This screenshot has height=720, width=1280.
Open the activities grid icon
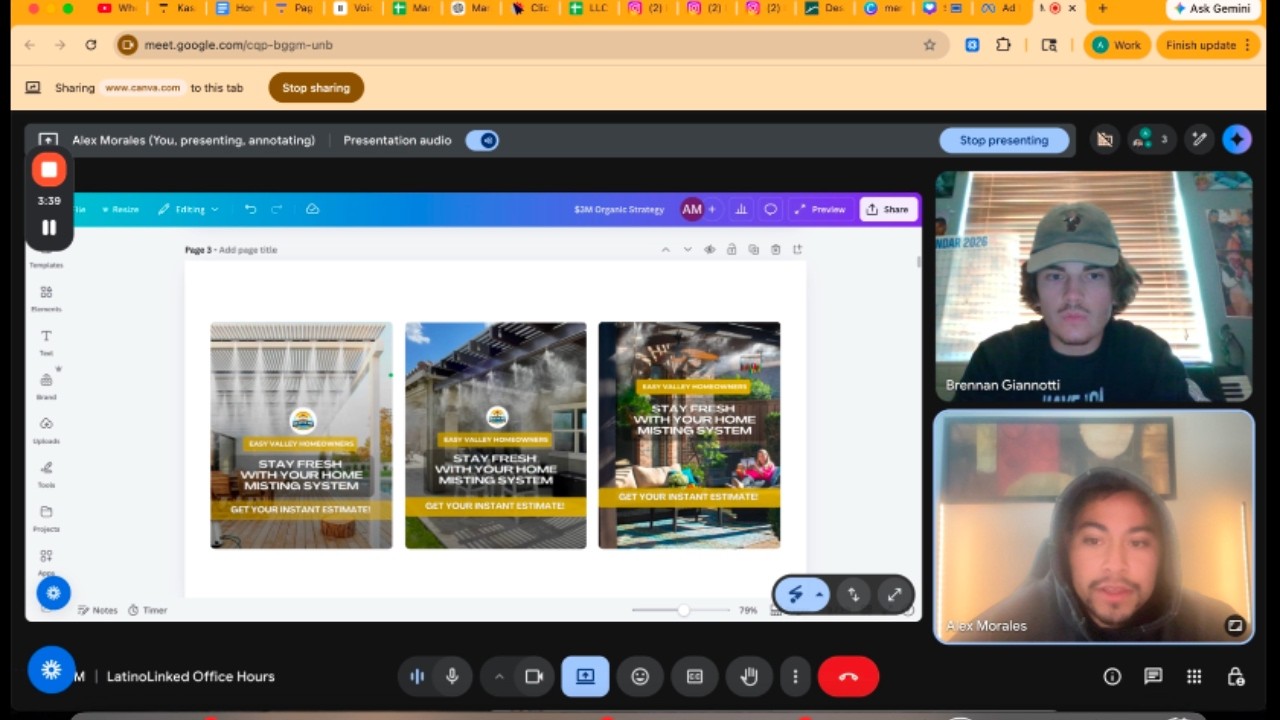[x=1194, y=677]
